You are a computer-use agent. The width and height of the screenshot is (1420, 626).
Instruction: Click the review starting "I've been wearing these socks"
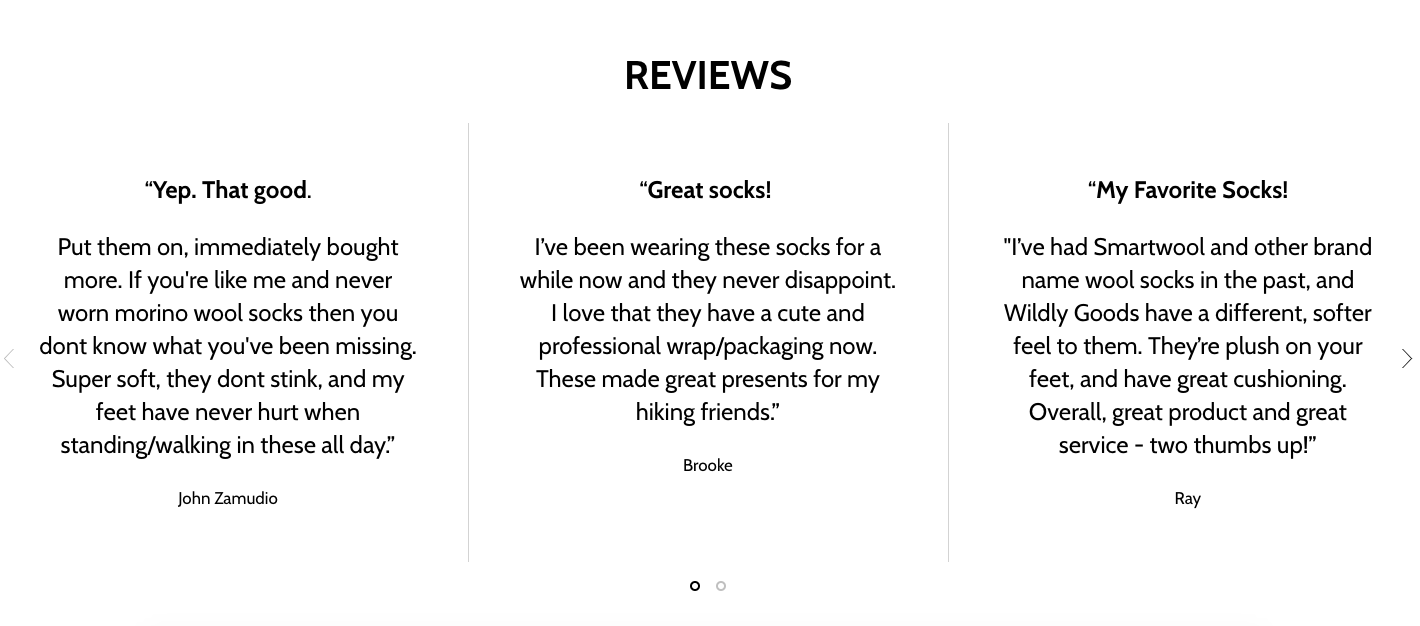pyautogui.click(x=708, y=329)
